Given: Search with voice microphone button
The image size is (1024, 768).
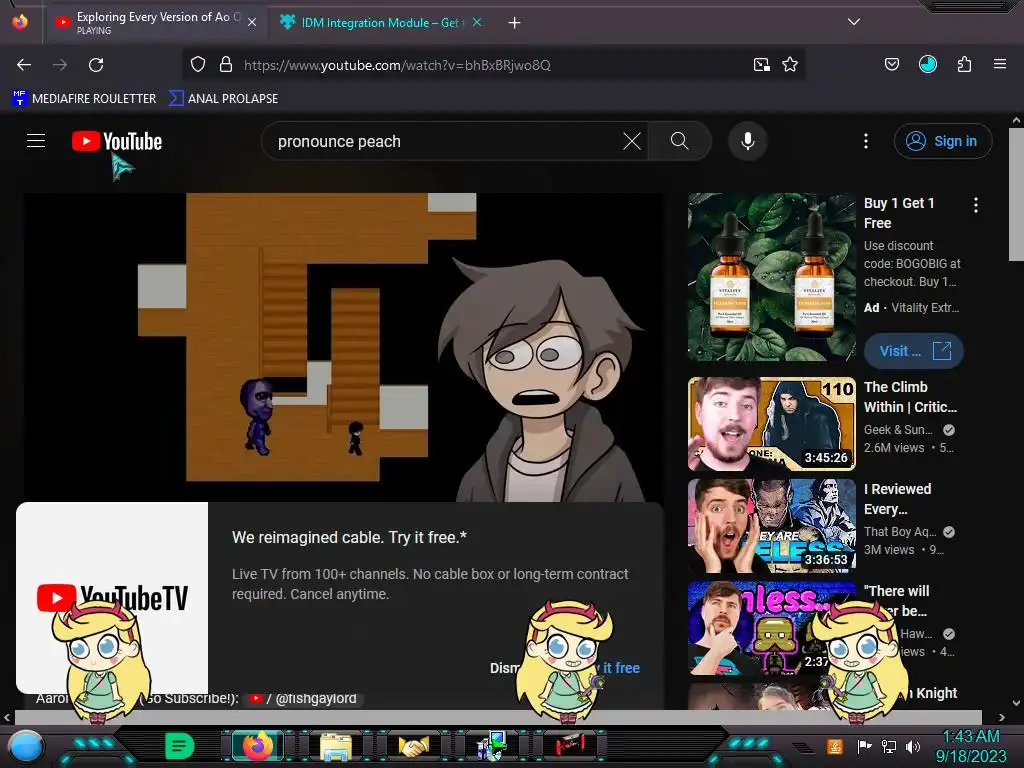Looking at the screenshot, I should (x=748, y=141).
